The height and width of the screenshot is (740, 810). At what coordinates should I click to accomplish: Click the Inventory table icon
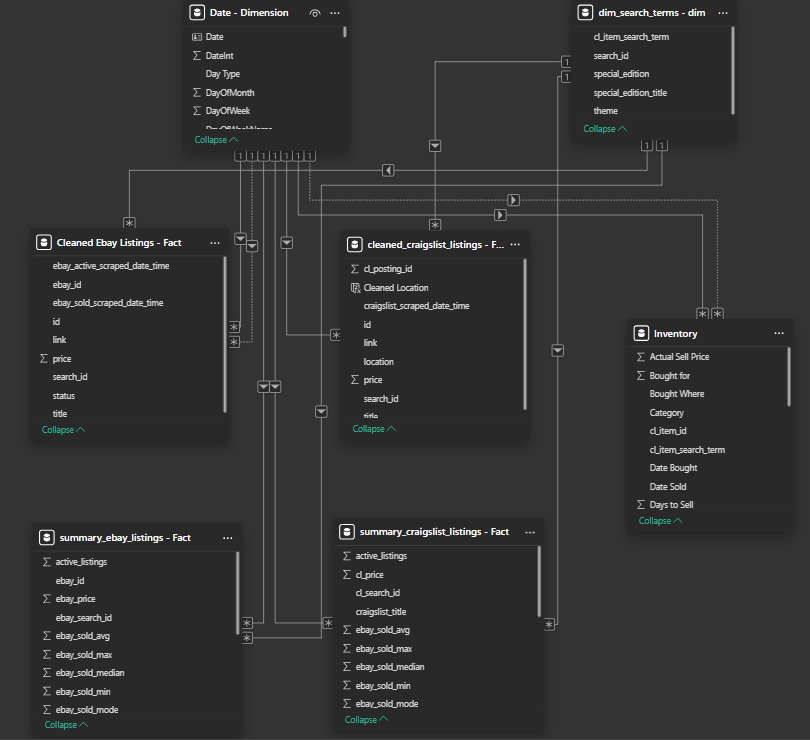pos(641,333)
